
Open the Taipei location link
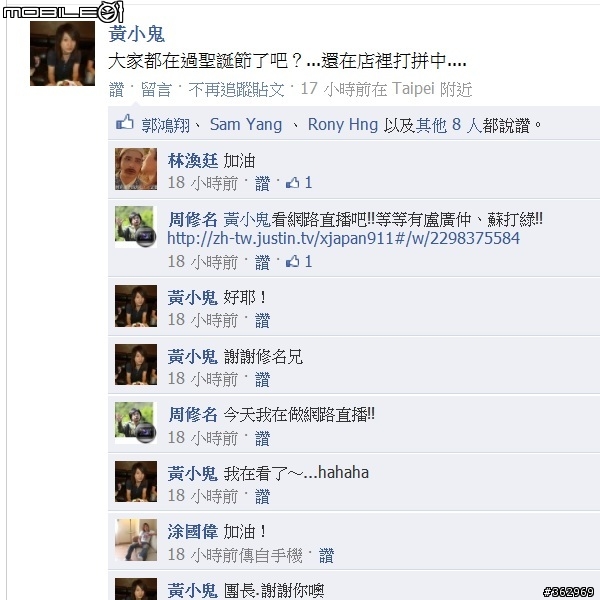tap(413, 89)
